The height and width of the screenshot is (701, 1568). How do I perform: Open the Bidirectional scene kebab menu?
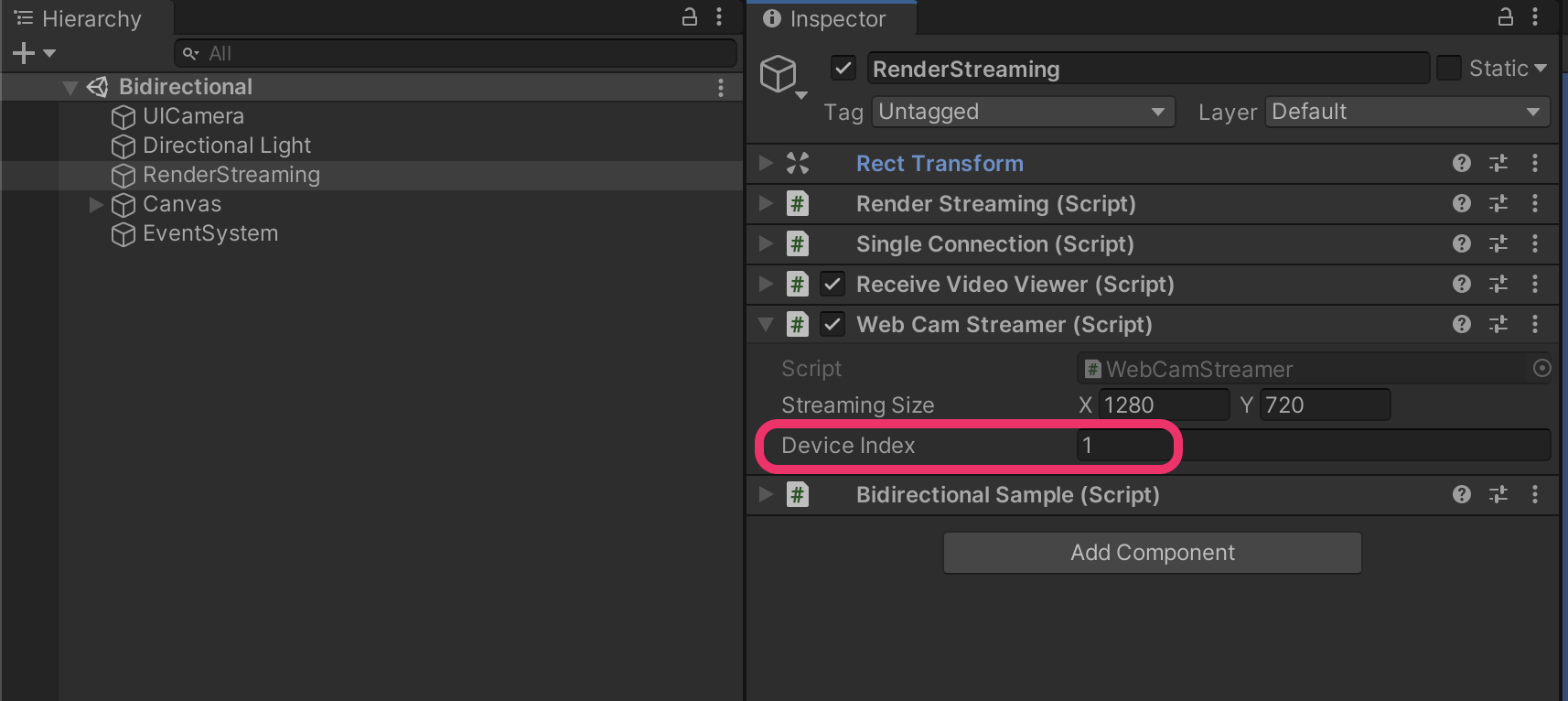point(721,87)
